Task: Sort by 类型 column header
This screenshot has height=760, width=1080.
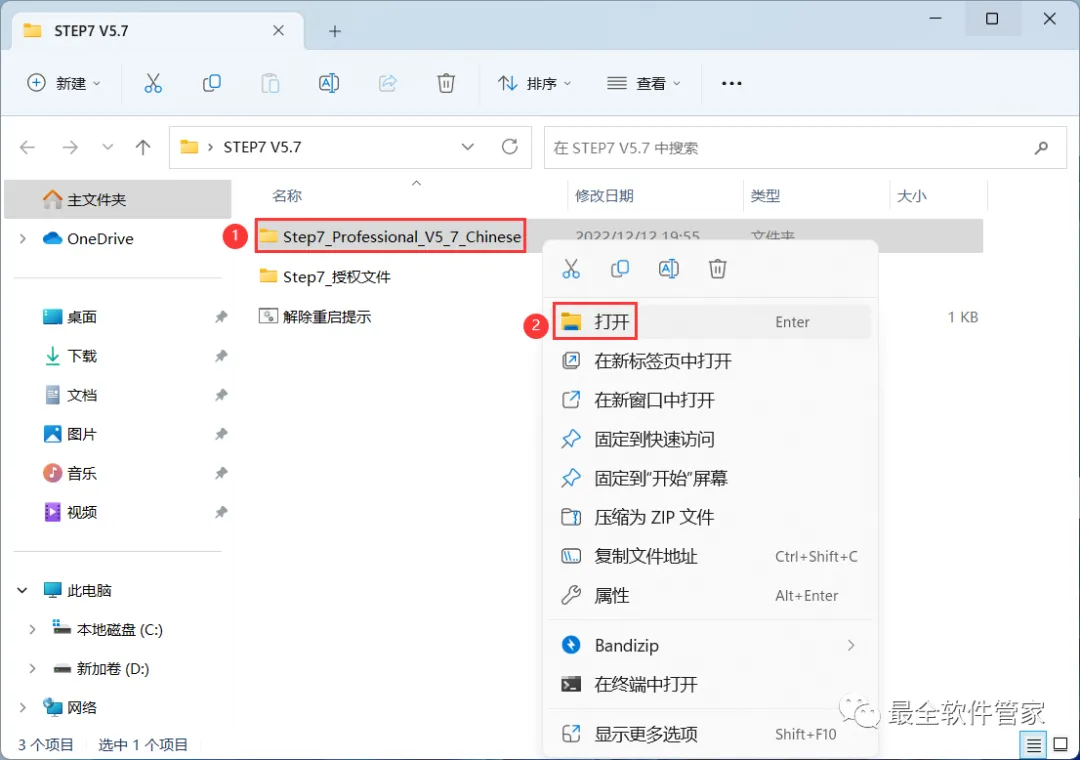Action: [765, 196]
